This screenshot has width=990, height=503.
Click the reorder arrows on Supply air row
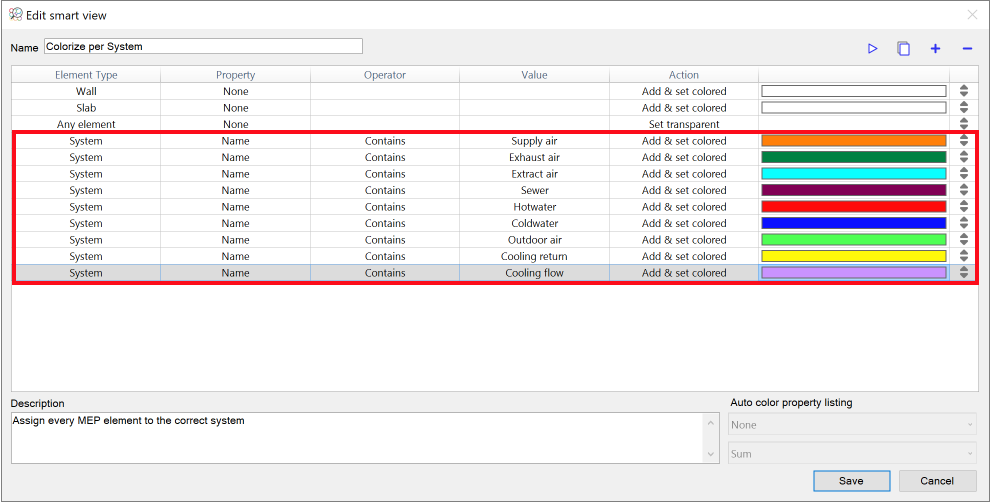point(963,140)
